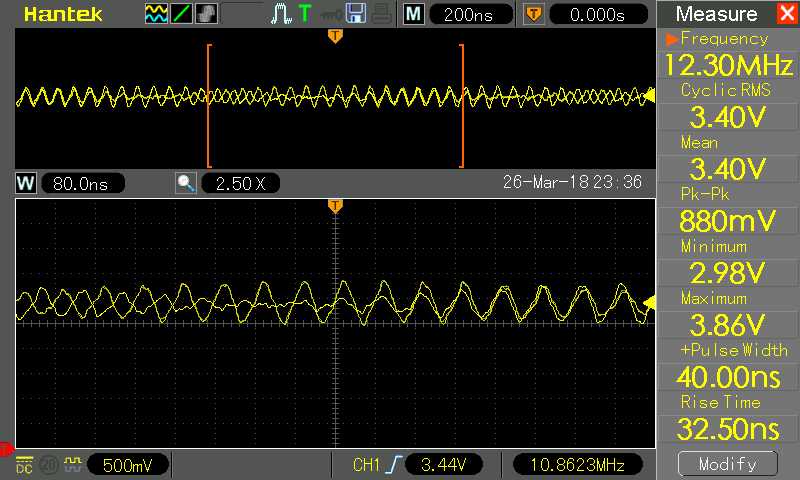Click the 3.44V trigger level value

[x=443, y=465]
